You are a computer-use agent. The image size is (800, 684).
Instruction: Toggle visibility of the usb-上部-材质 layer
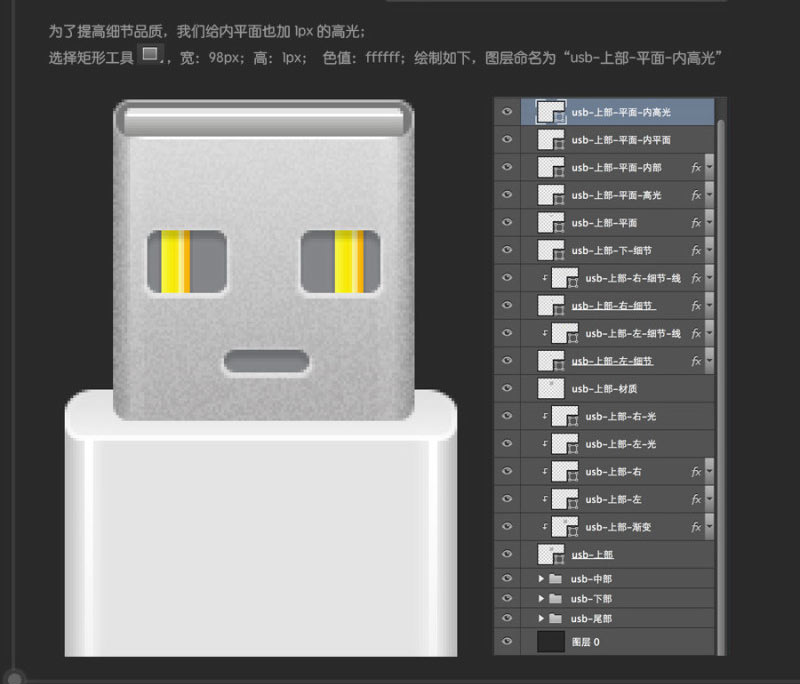click(x=507, y=389)
